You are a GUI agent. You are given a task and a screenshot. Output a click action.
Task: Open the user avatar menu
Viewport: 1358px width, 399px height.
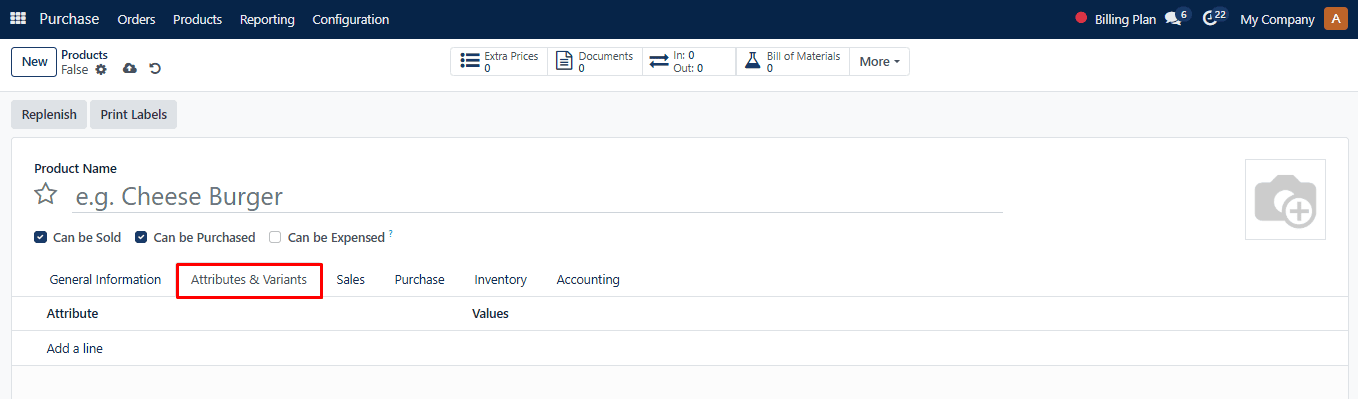(x=1335, y=19)
